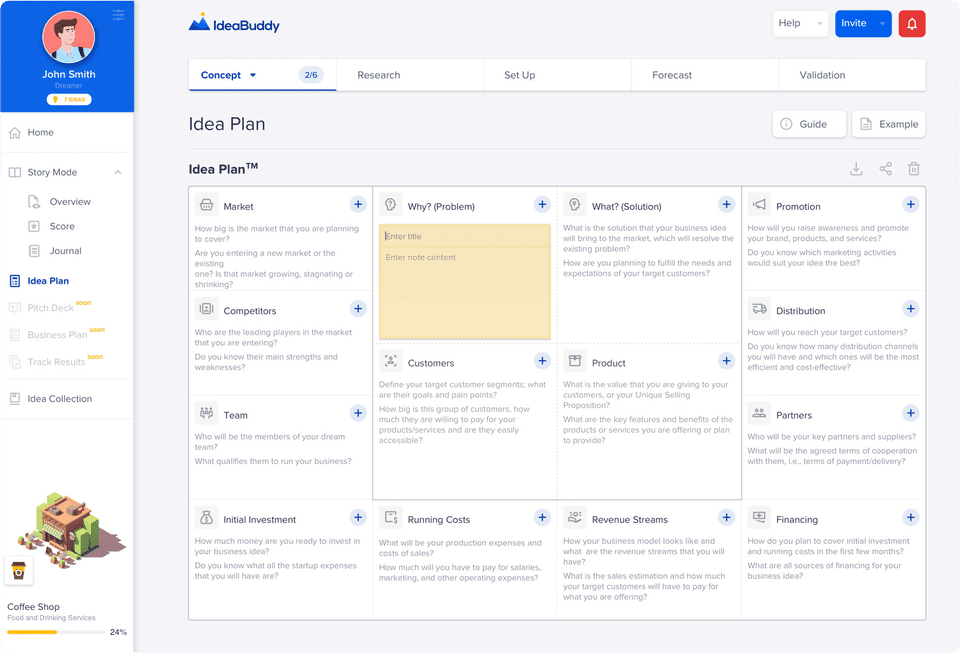This screenshot has width=960, height=653.
Task: Download the Idea Plan via download icon
Action: point(856,169)
